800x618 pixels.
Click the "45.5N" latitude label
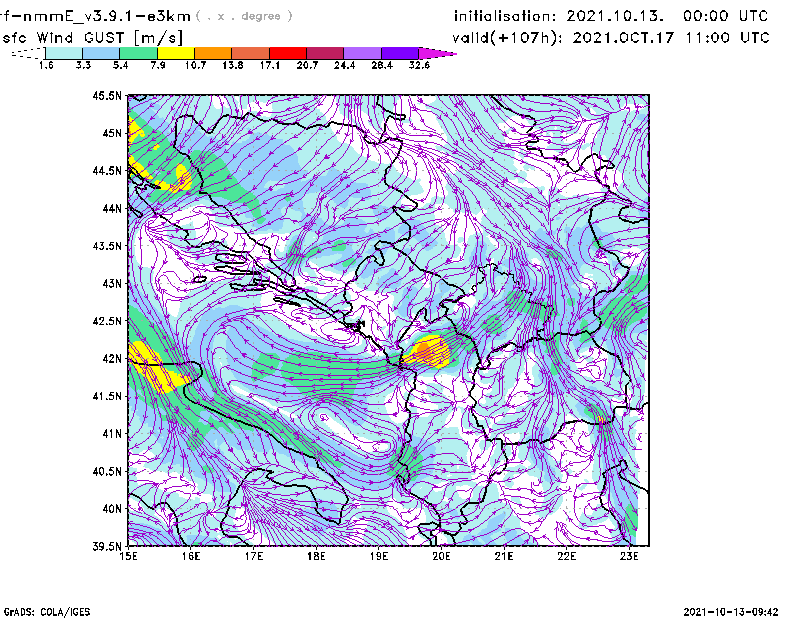[108, 95]
